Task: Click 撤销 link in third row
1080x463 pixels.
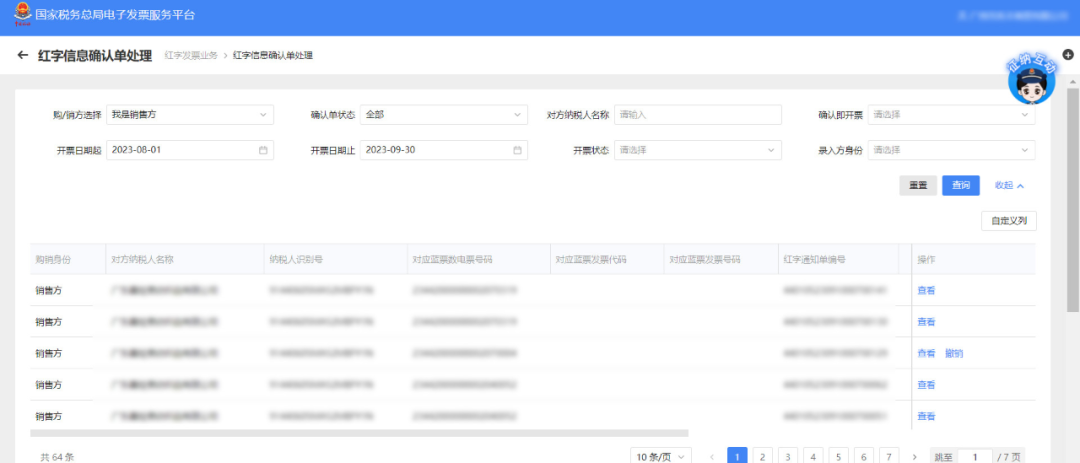Action: (954, 353)
